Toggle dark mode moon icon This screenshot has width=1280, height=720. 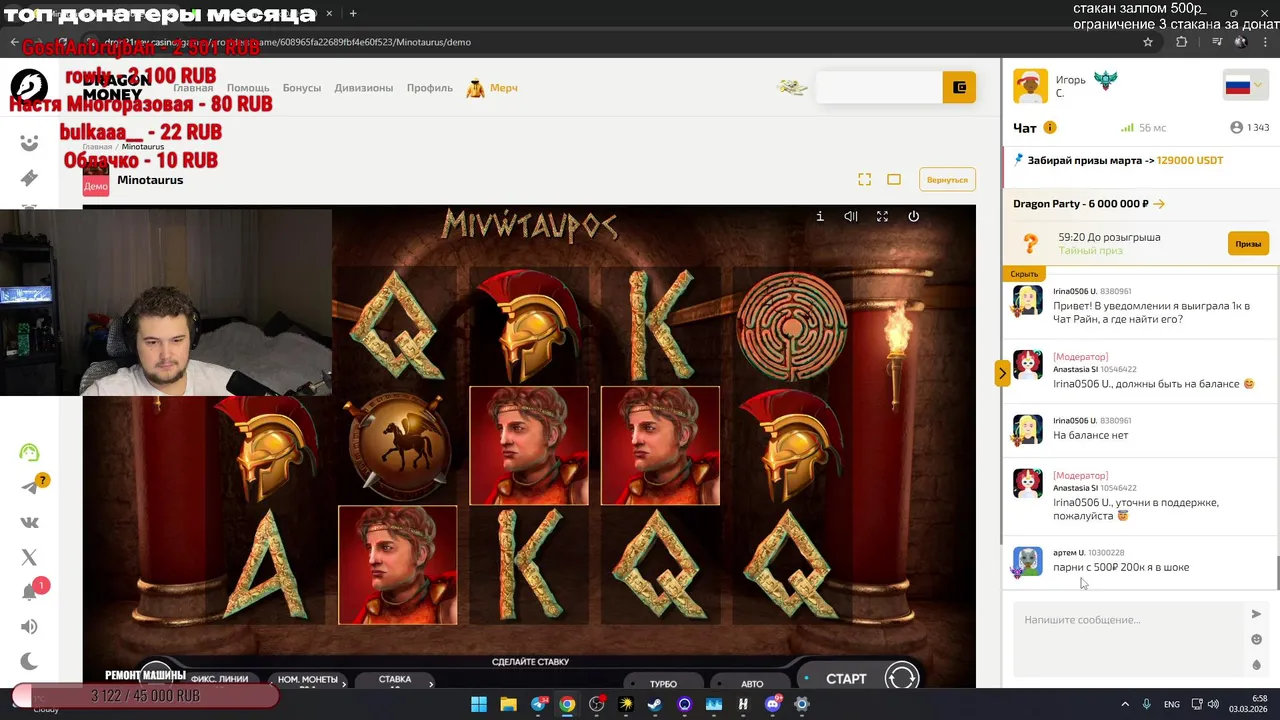(29, 661)
